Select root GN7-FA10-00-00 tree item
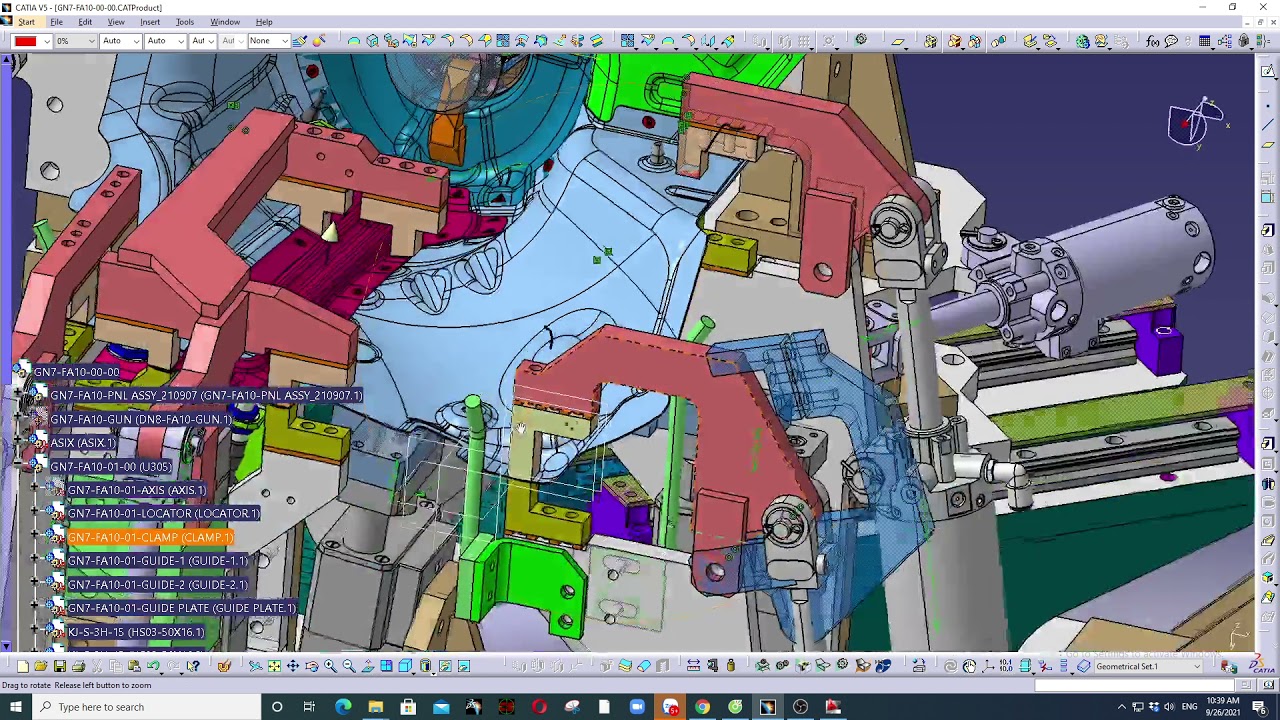Viewport: 1280px width, 720px height. coord(76,372)
